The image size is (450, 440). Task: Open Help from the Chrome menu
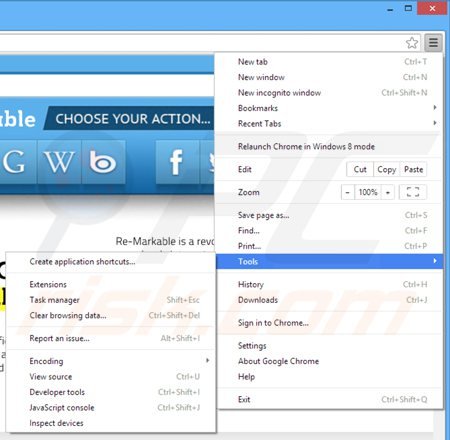pyautogui.click(x=329, y=377)
